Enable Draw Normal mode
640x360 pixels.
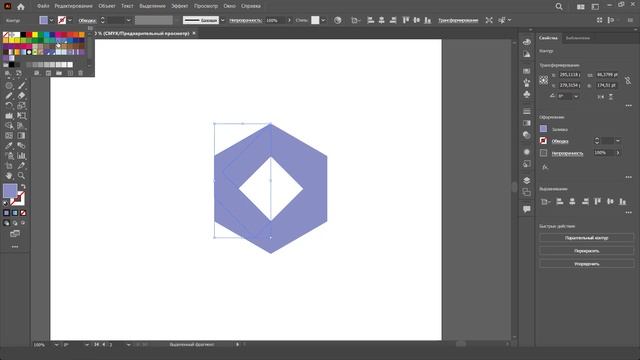[x=6, y=223]
